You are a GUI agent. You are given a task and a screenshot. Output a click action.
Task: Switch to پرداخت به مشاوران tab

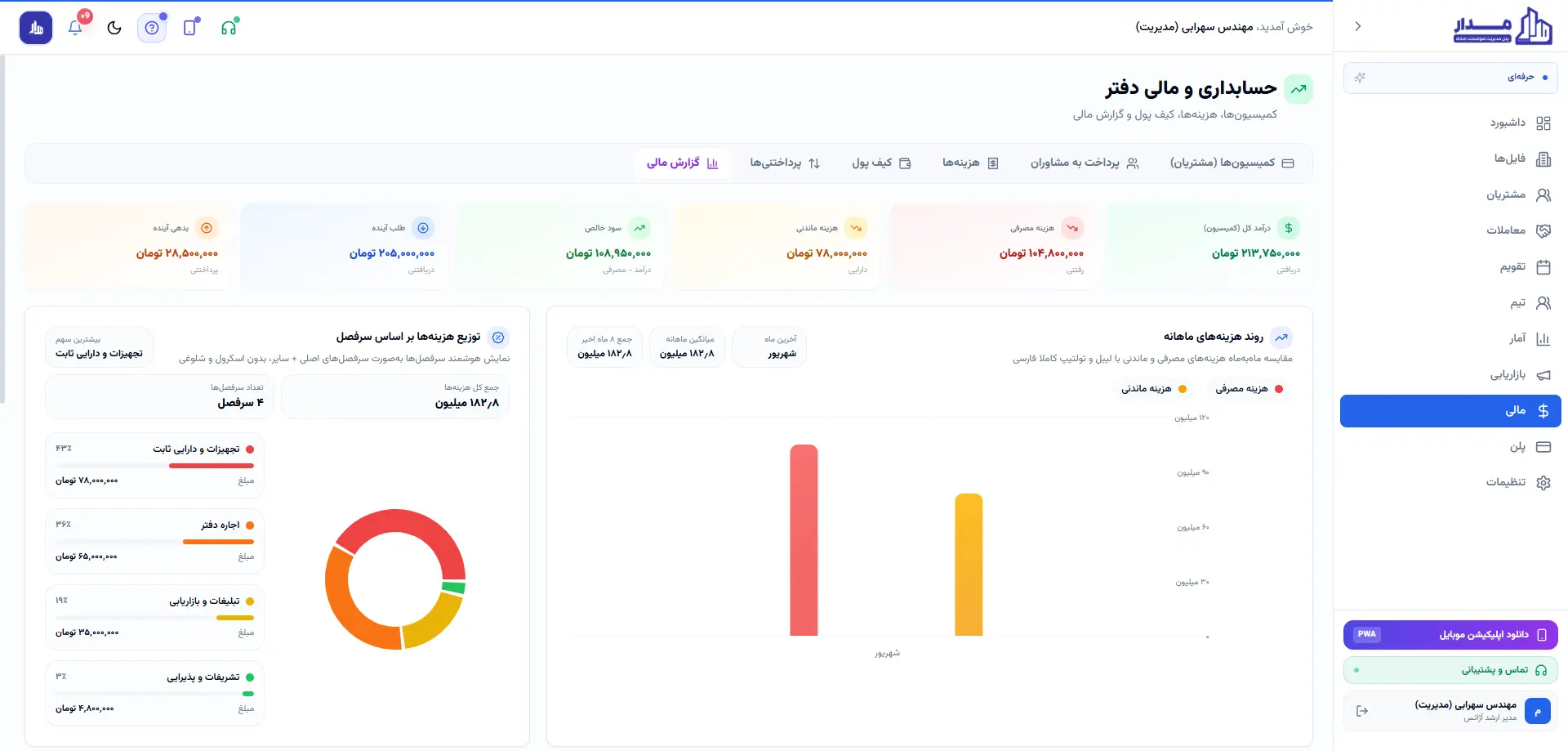1085,163
